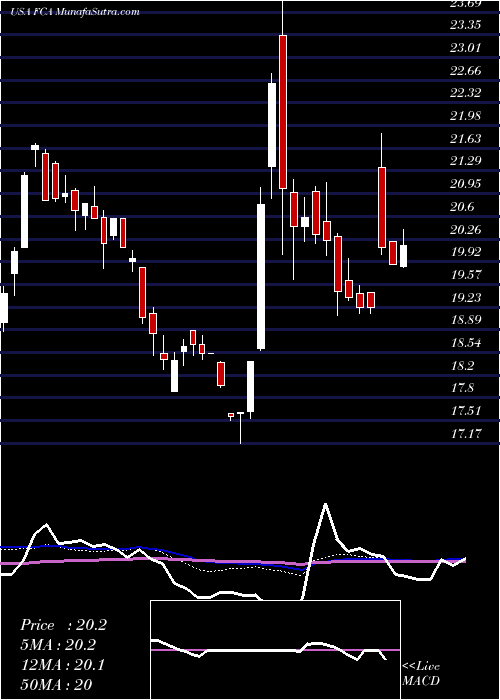Click the 18.89 price axis label
This screenshot has width=500, height=700.
click(465, 320)
